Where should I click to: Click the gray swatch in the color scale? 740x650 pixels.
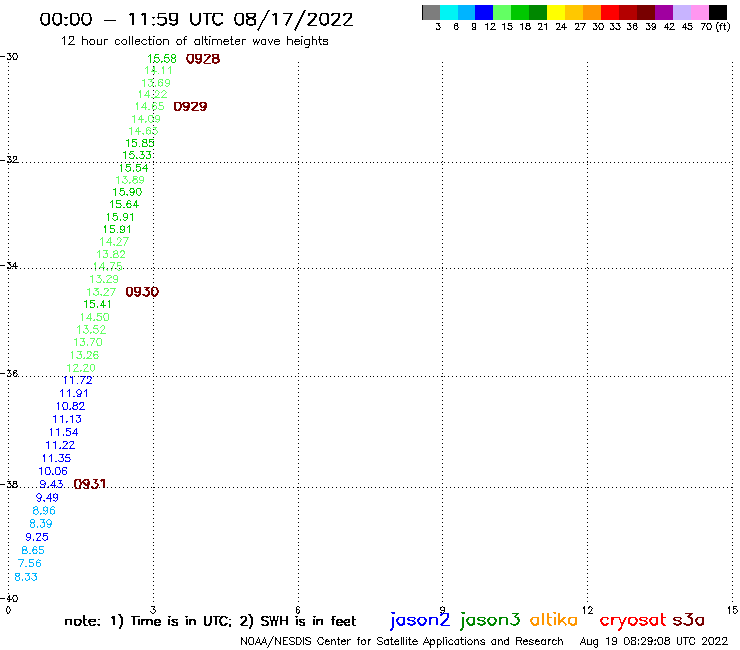pos(431,12)
